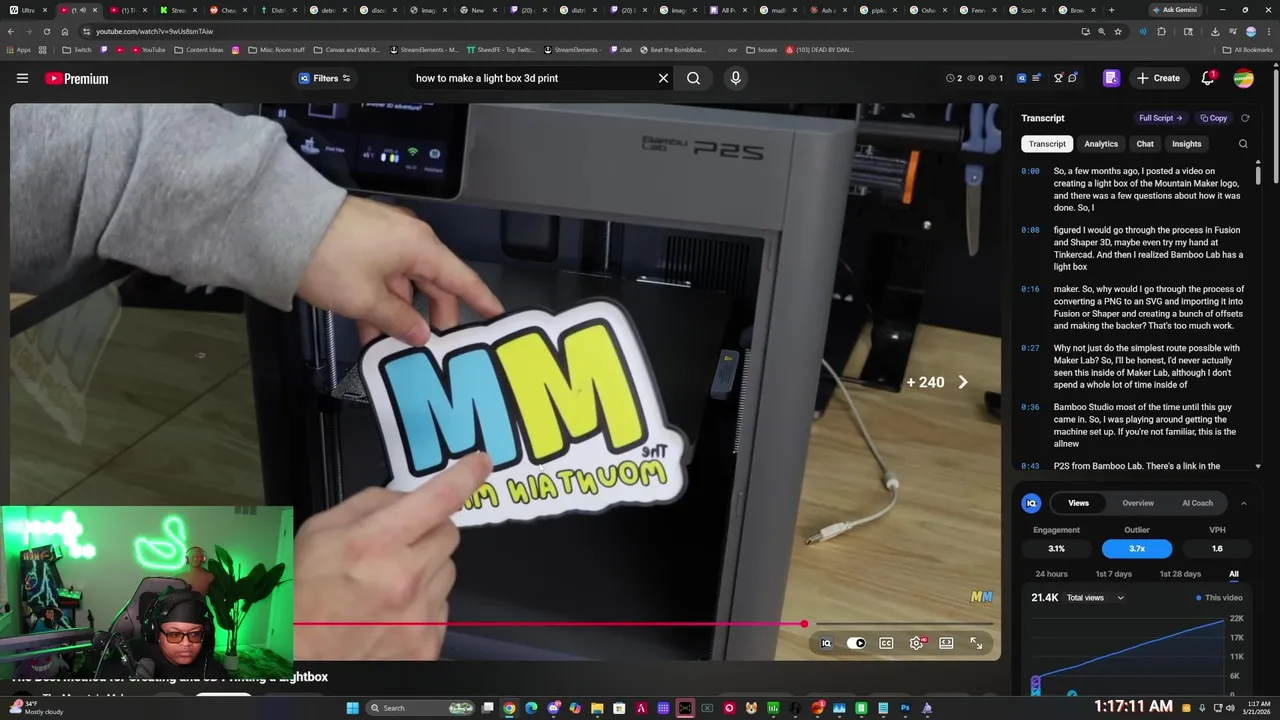This screenshot has width=1280, height=720.
Task: Open the YouTube guide hamburger menu
Action: (x=22, y=78)
